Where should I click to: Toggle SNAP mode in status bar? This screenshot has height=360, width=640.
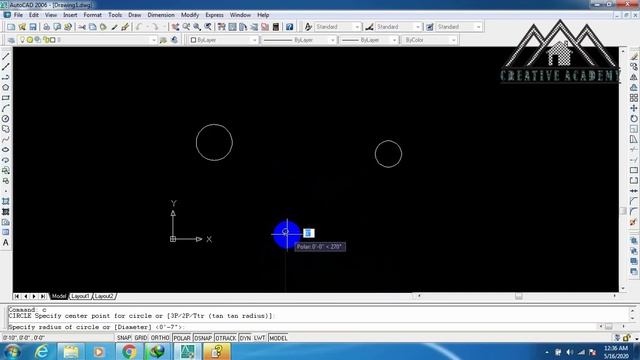coord(124,338)
